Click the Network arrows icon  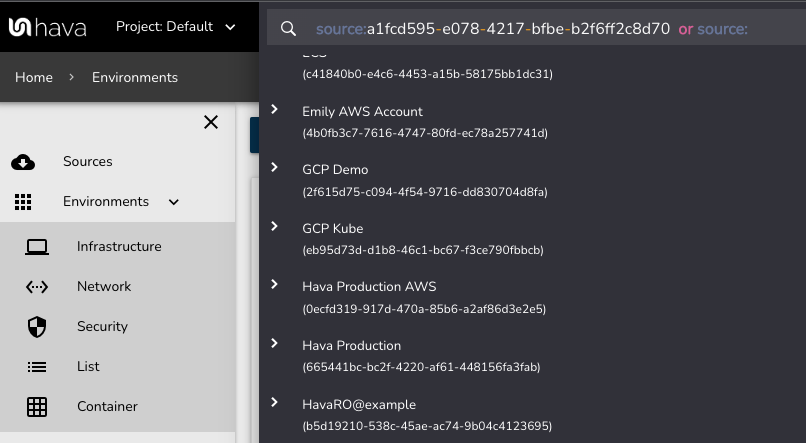click(x=37, y=287)
